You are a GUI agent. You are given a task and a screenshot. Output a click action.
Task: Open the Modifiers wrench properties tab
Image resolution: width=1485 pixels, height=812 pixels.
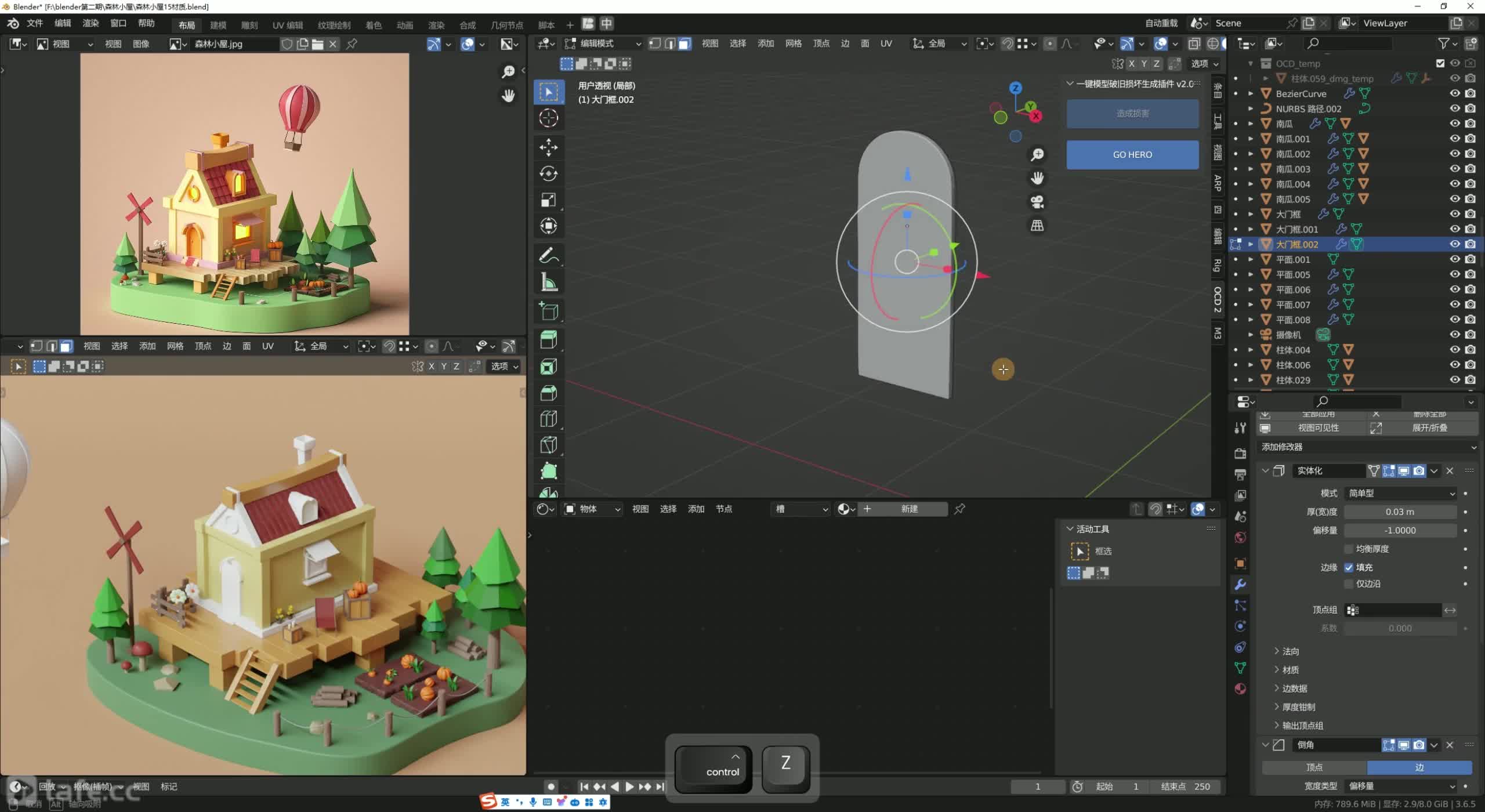1240,585
